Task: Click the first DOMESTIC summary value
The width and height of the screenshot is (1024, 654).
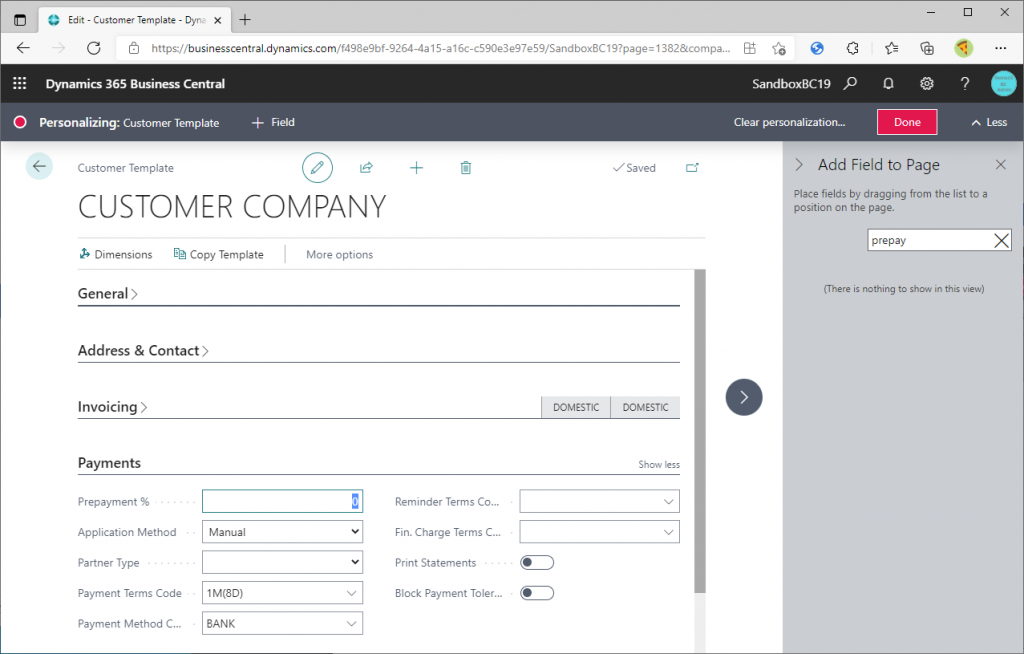Action: pos(576,407)
